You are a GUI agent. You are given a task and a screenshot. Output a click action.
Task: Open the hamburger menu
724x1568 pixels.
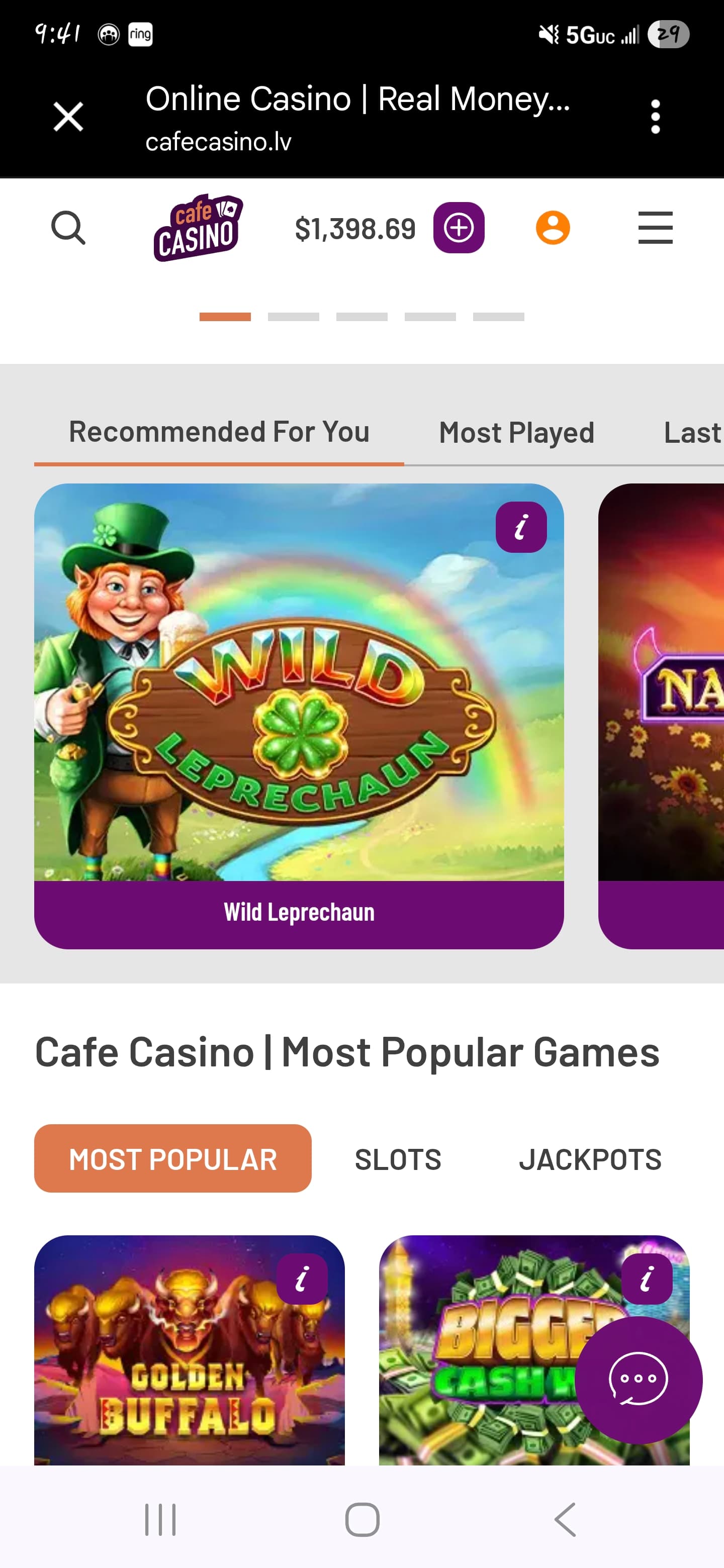(x=655, y=228)
